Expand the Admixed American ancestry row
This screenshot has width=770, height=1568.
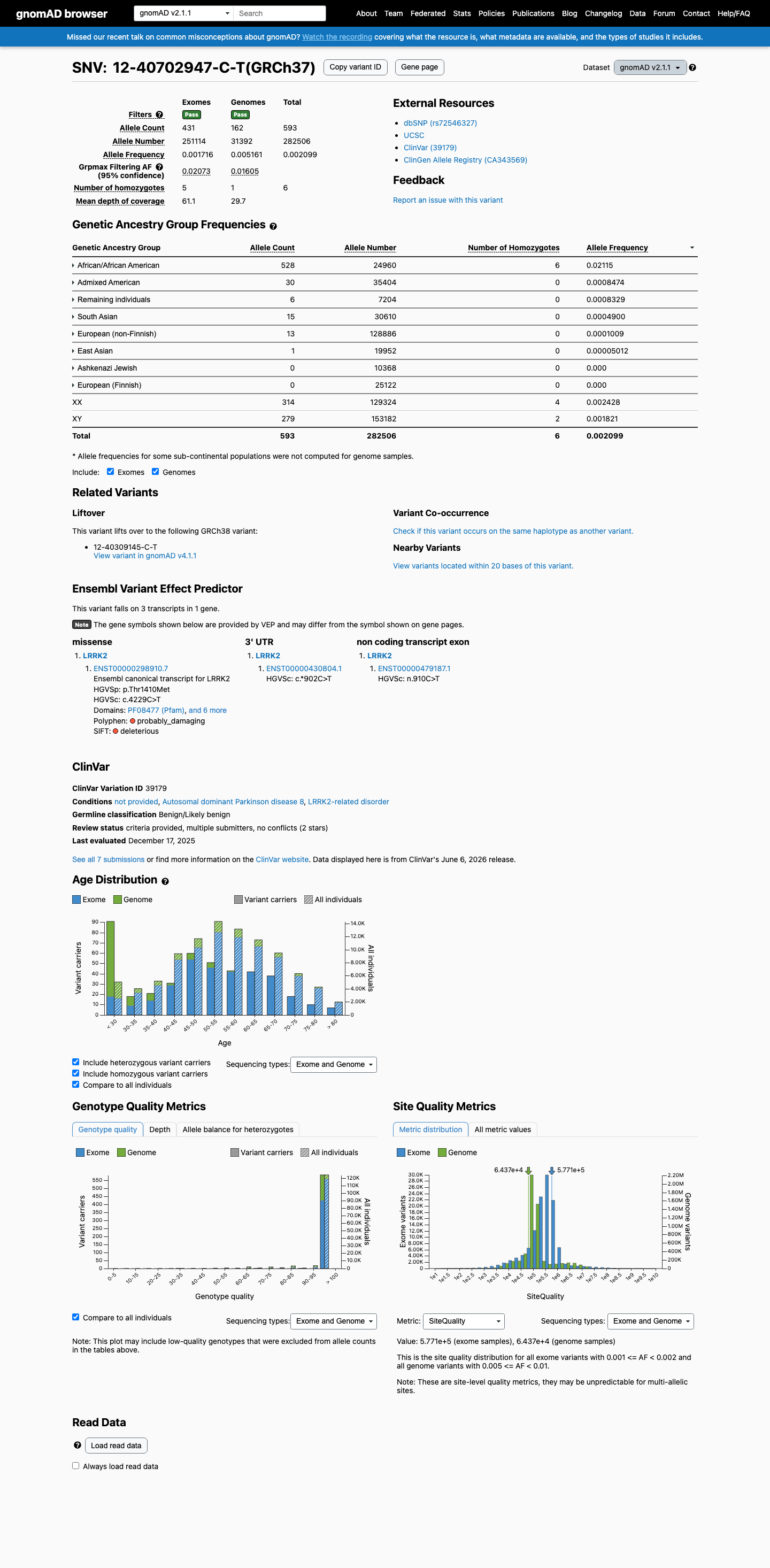pyautogui.click(x=106, y=282)
